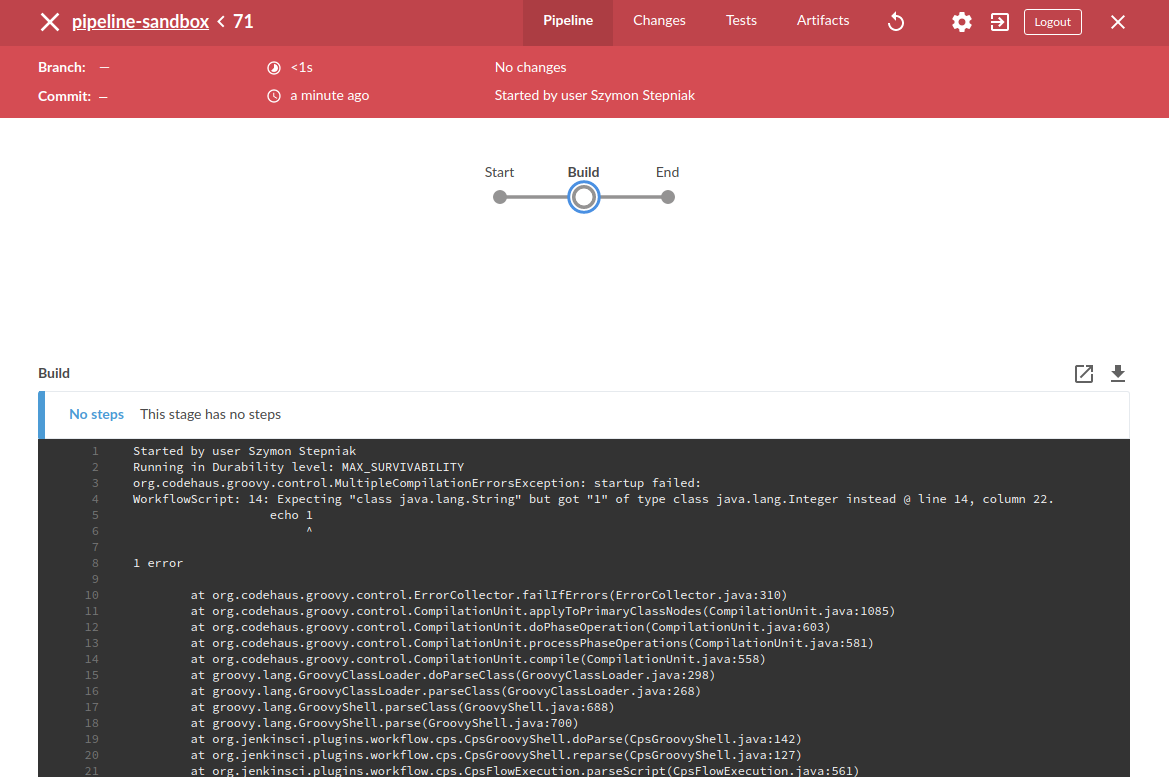Close the run details view
Viewport: 1169px width, 777px height.
point(1118,22)
